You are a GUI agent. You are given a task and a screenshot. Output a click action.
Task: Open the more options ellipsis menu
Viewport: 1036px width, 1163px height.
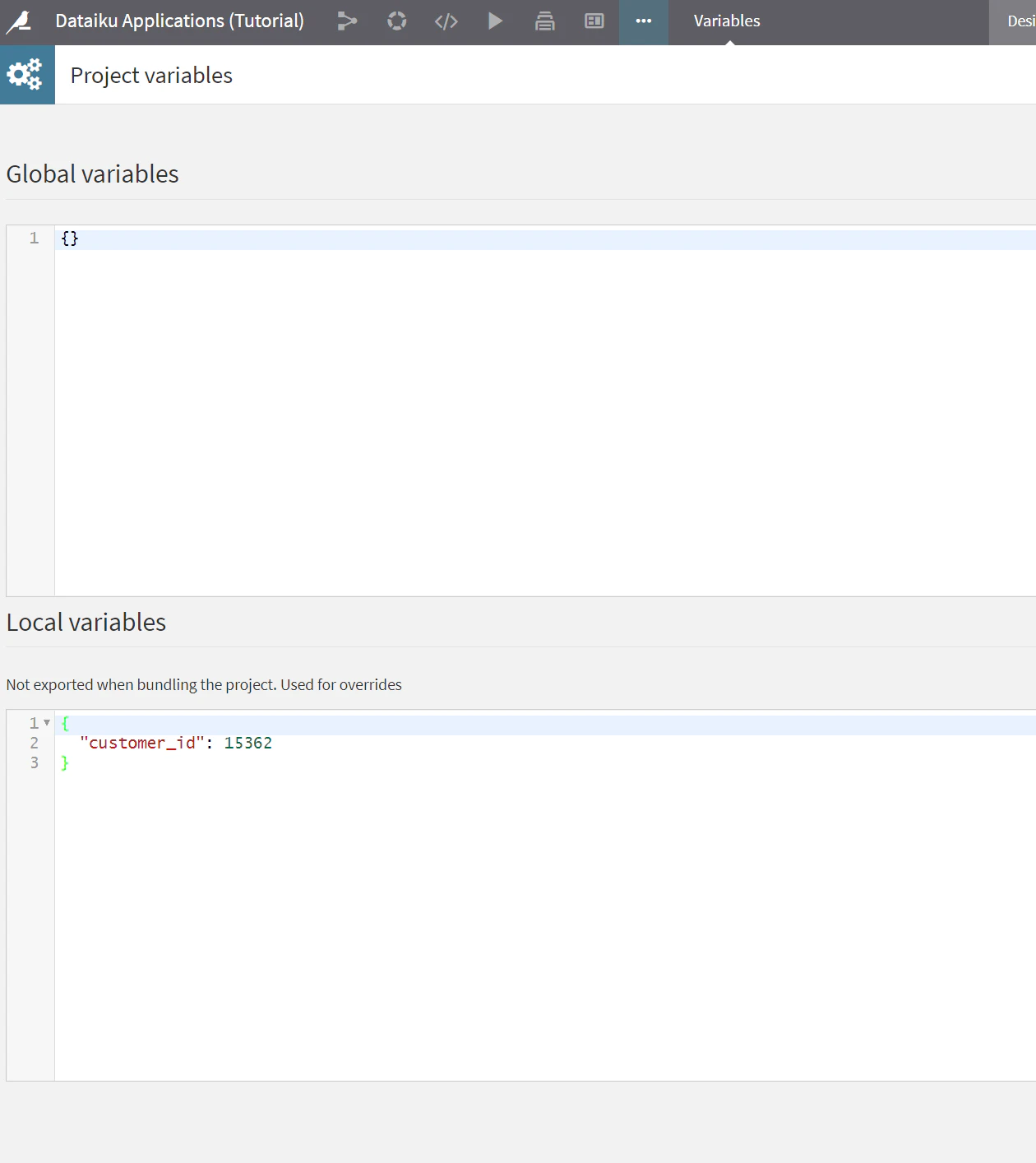click(x=644, y=21)
